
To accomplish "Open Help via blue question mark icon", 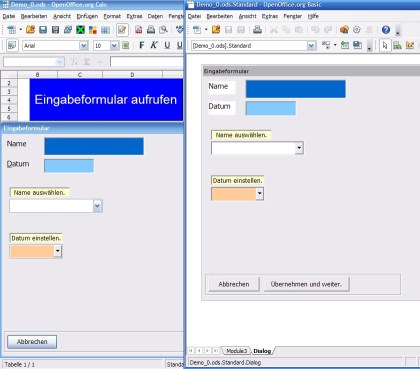I will pos(386,30).
